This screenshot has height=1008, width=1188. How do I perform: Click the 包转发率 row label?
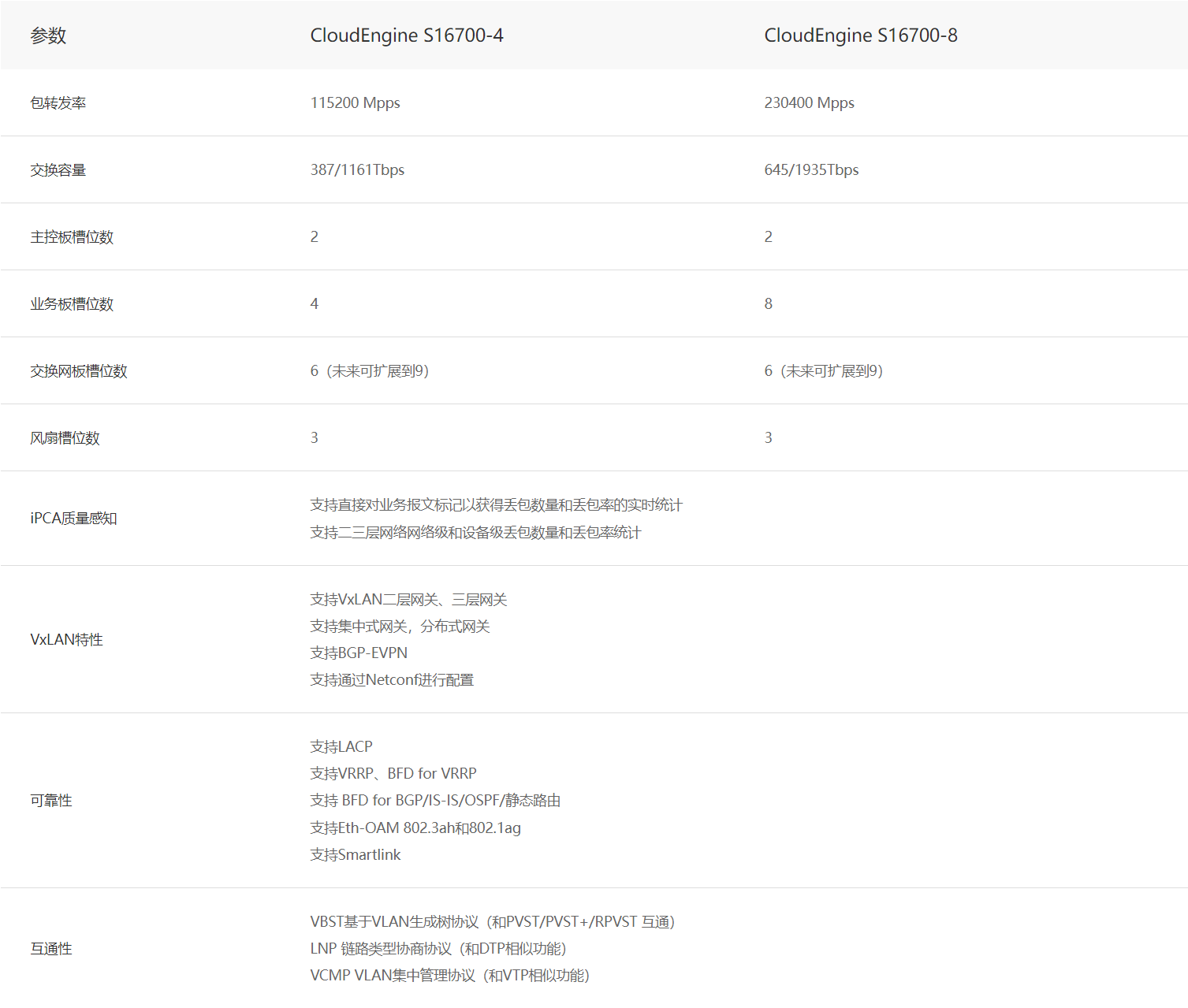58,102
